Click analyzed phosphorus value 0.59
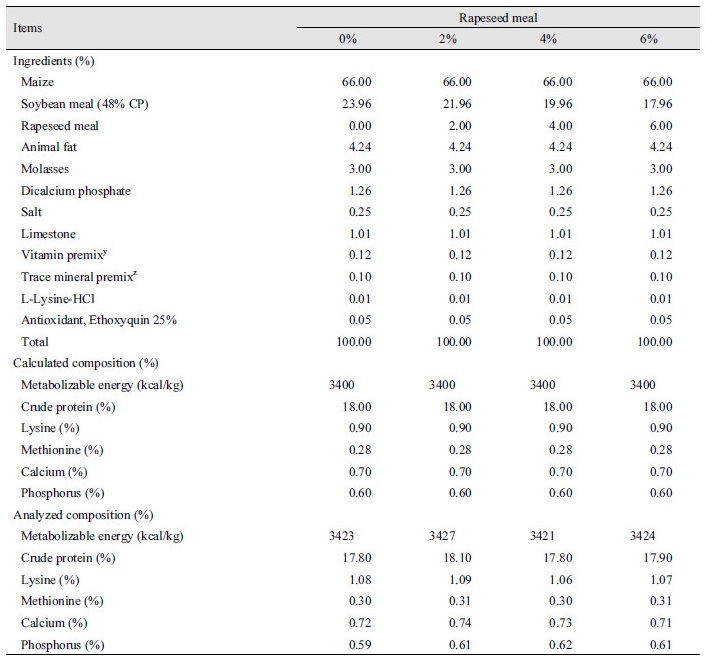This screenshot has height=657, width=705. tap(360, 644)
